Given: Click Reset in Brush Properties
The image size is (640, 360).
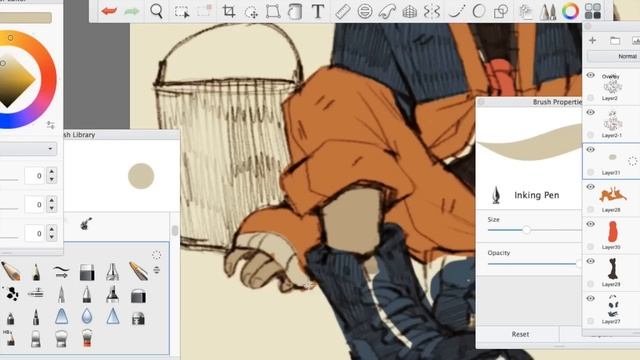Looking at the screenshot, I should click(x=520, y=334).
